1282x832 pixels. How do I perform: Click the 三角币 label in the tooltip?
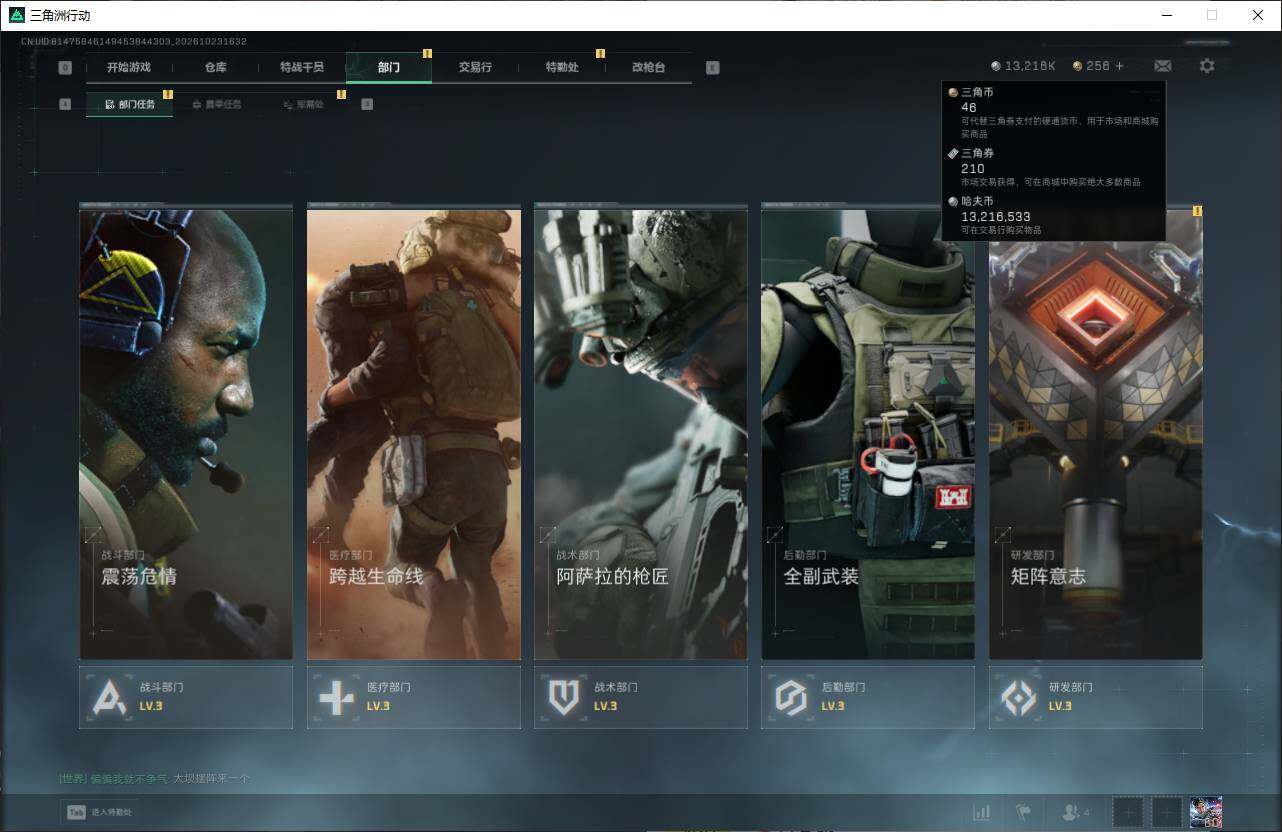977,92
